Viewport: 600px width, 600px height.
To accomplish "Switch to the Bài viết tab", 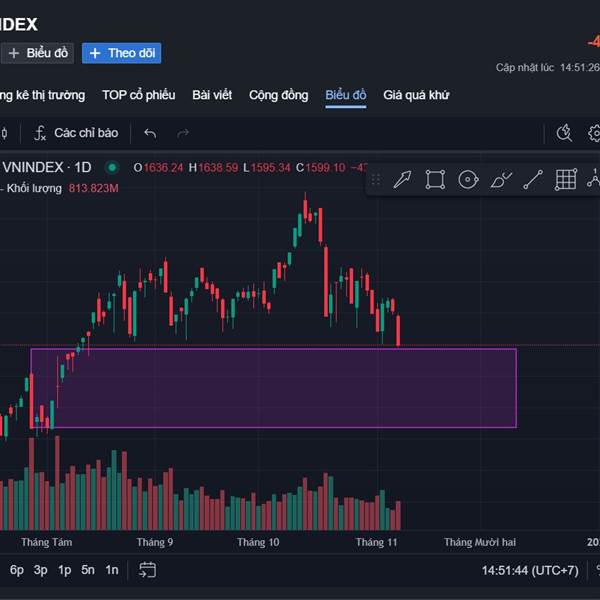I will 212,95.
